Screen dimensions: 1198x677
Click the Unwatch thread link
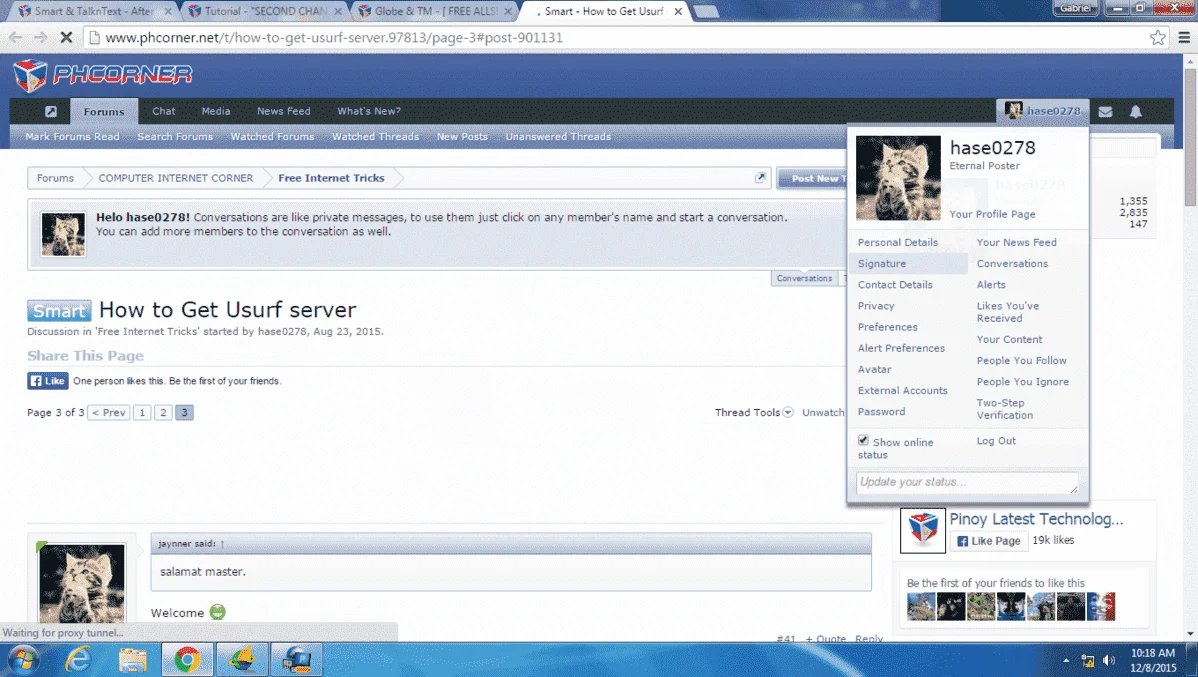[x=823, y=413]
